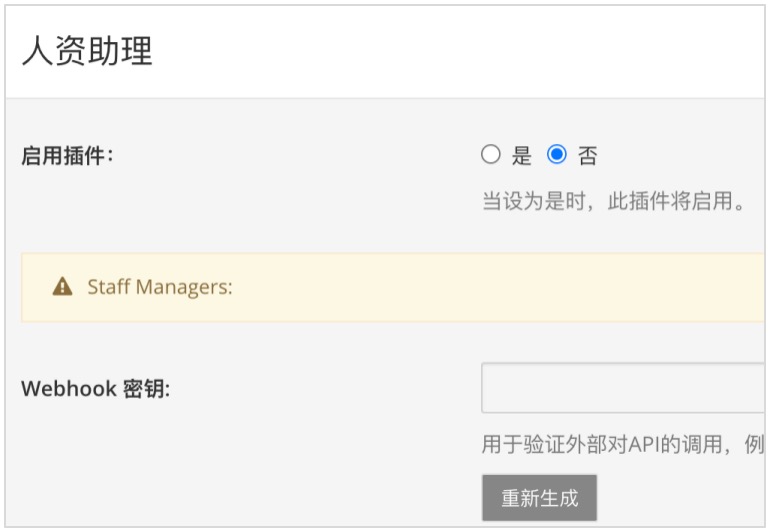Click the "否" label text
The height and width of the screenshot is (532, 770).
(587, 156)
